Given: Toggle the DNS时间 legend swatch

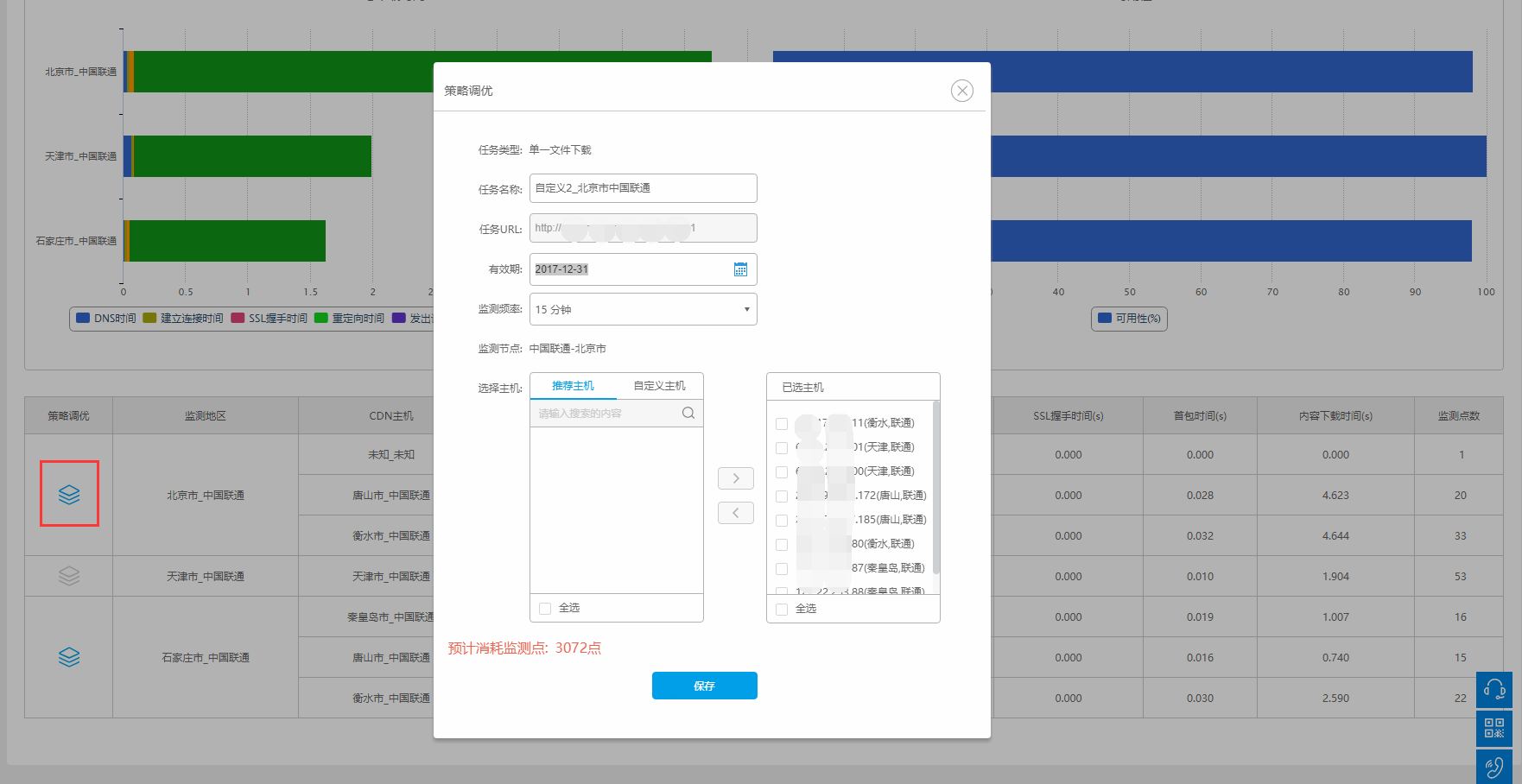Looking at the screenshot, I should coord(83,319).
